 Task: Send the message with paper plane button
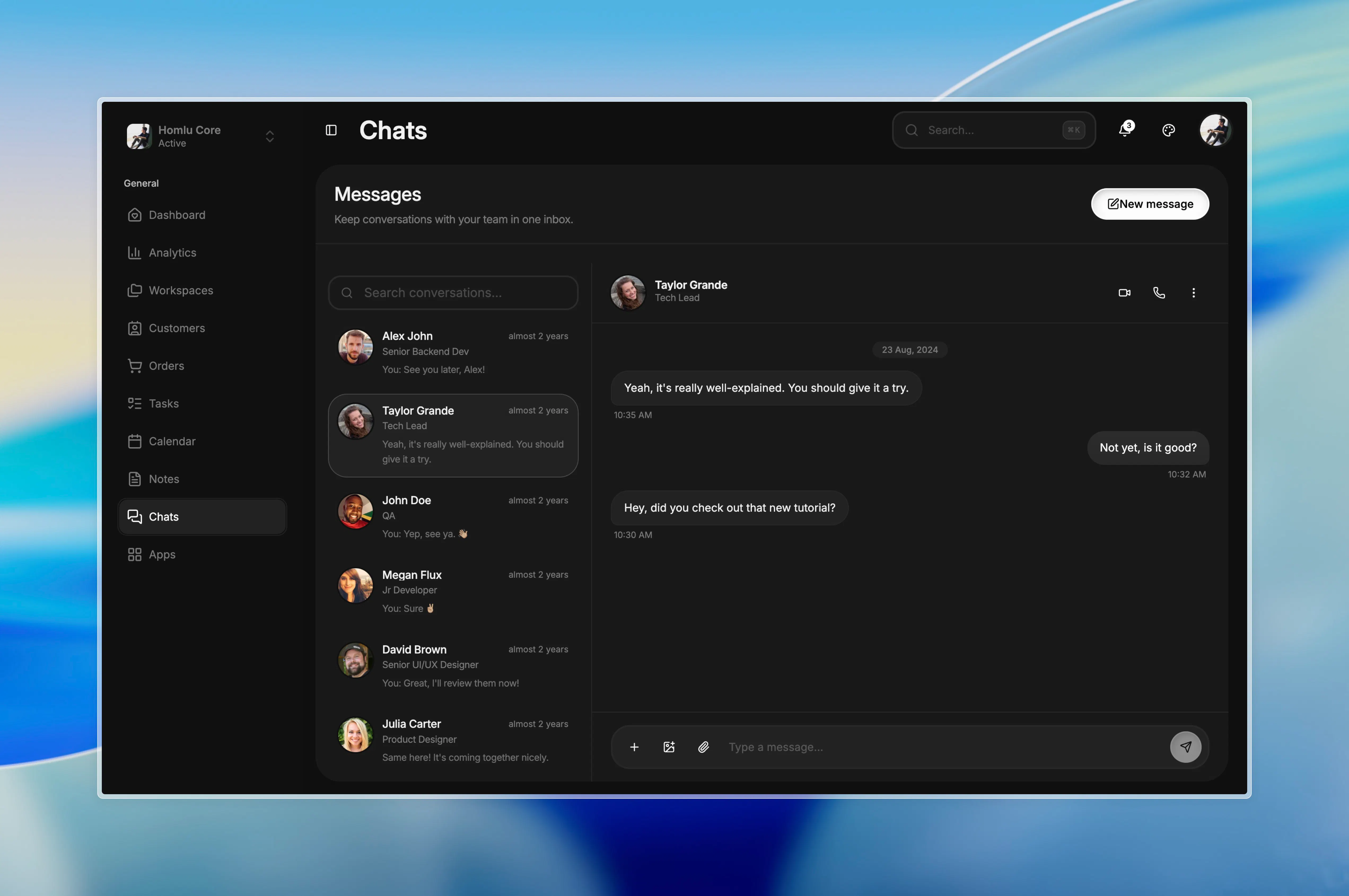tap(1186, 747)
